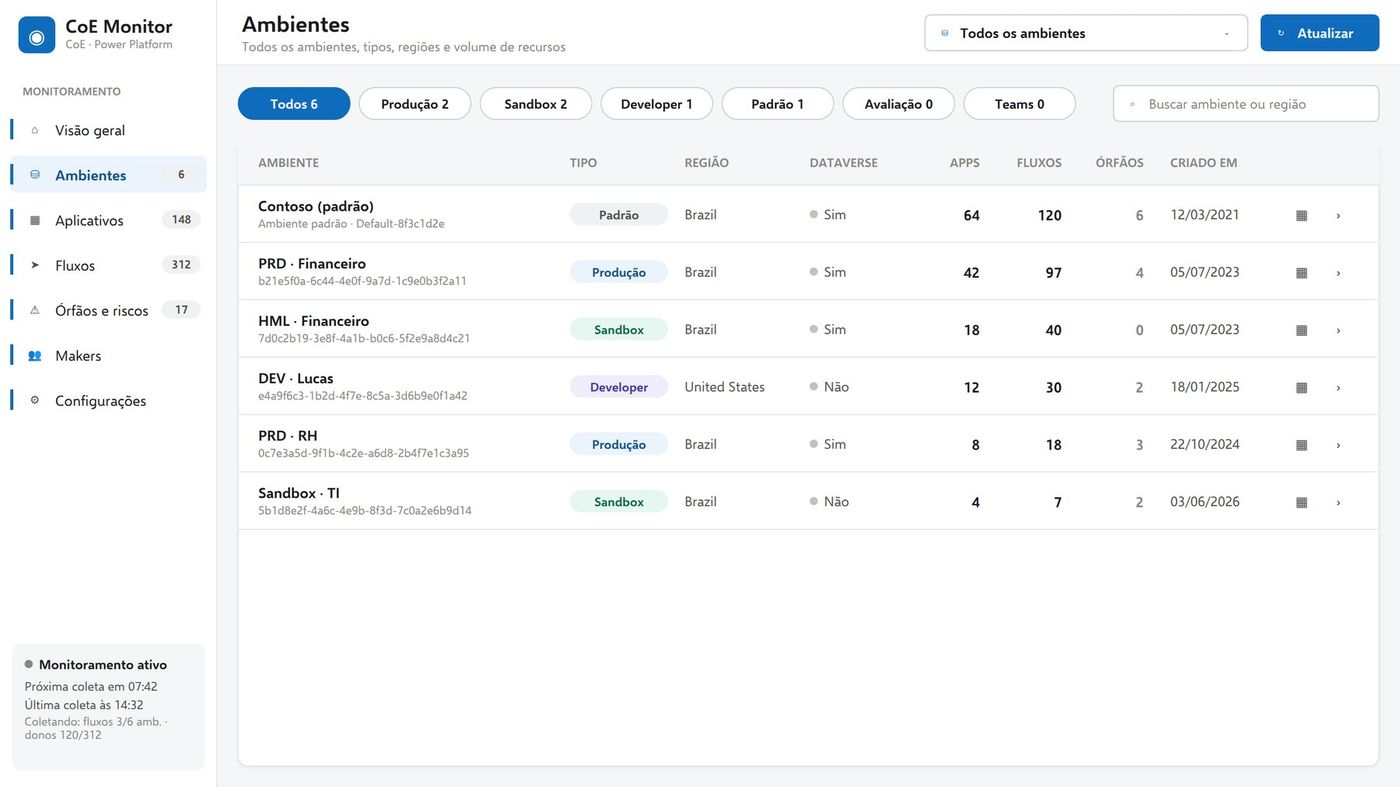Sort by FLUXOS column header
Screen dimensions: 1400x787
[x=1039, y=163]
